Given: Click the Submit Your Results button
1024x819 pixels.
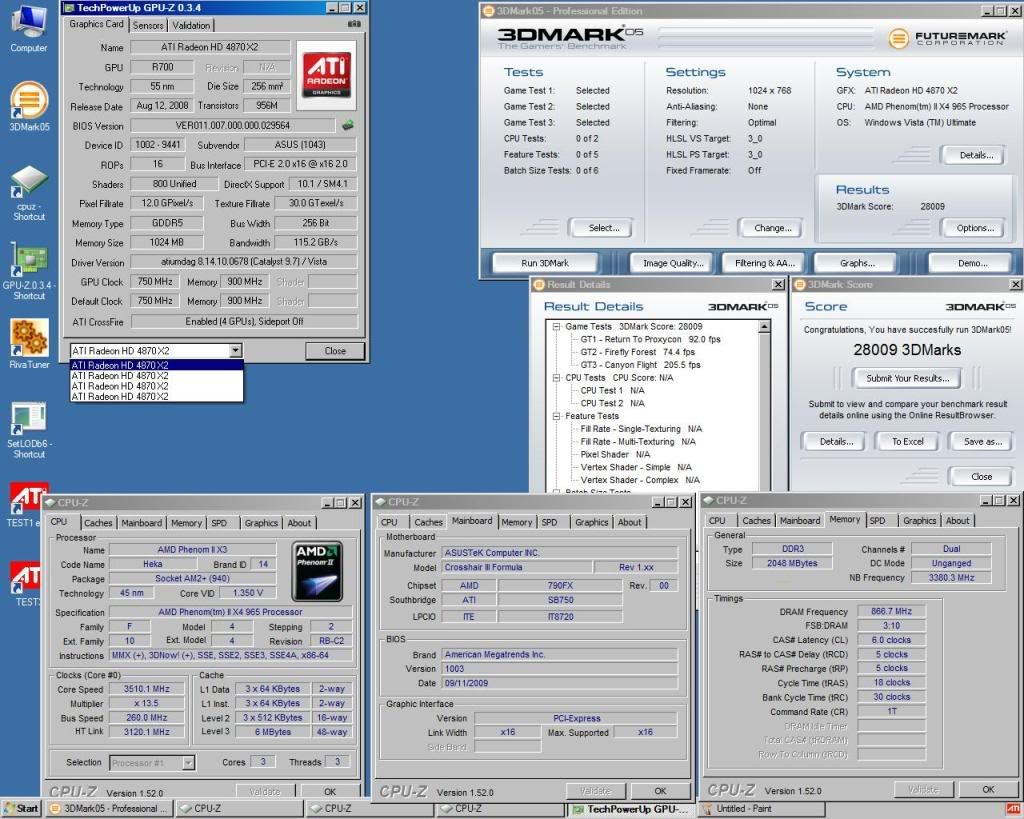Looking at the screenshot, I should 908,378.
